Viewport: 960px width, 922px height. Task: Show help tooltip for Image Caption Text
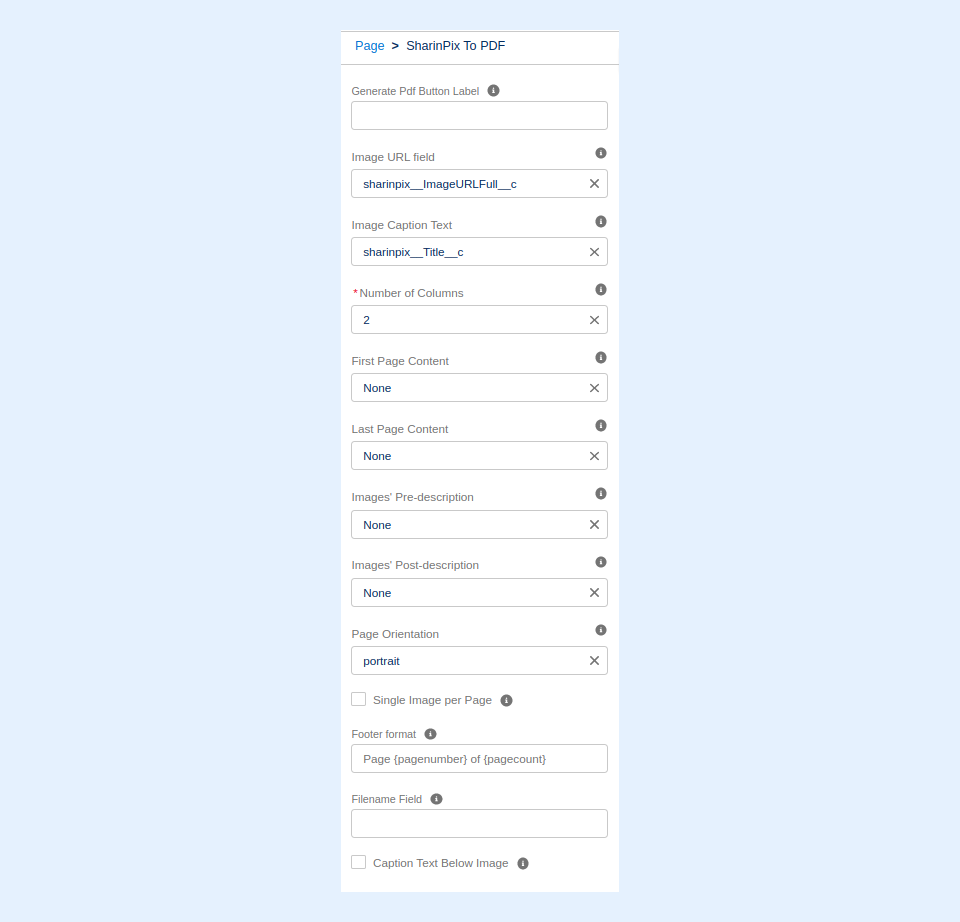pos(601,221)
